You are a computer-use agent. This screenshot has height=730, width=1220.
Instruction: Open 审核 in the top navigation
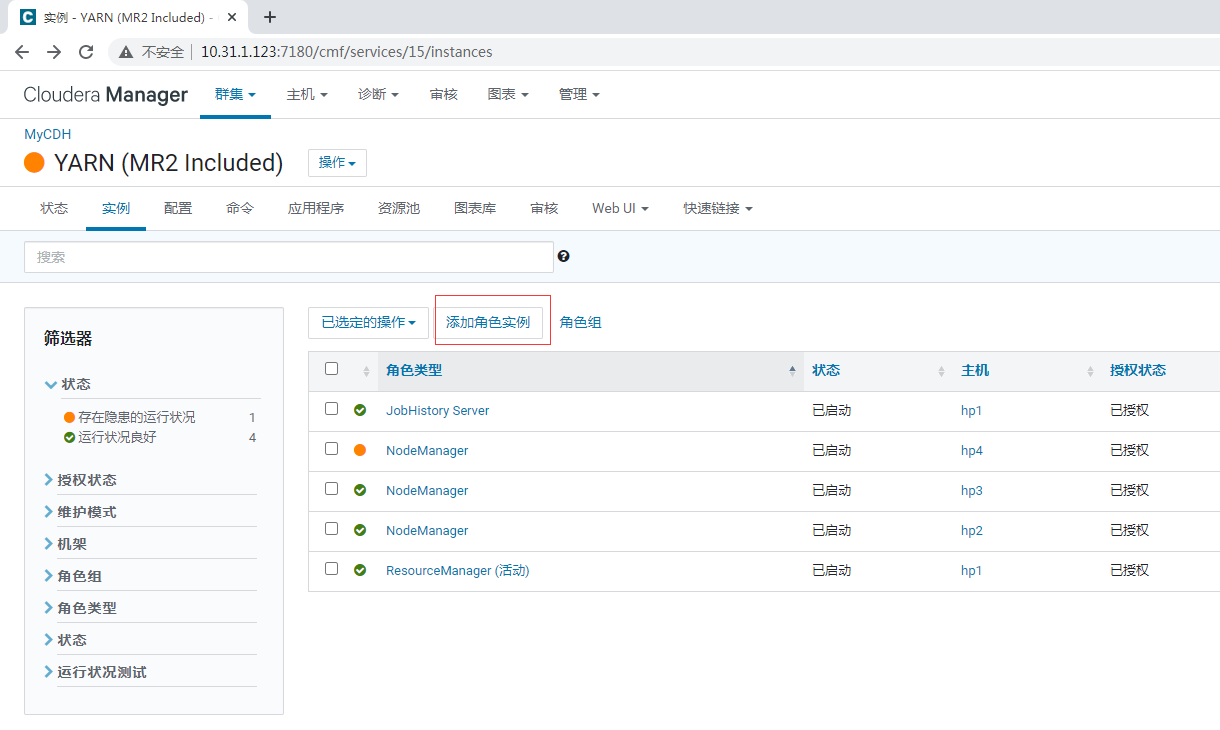[x=444, y=94]
